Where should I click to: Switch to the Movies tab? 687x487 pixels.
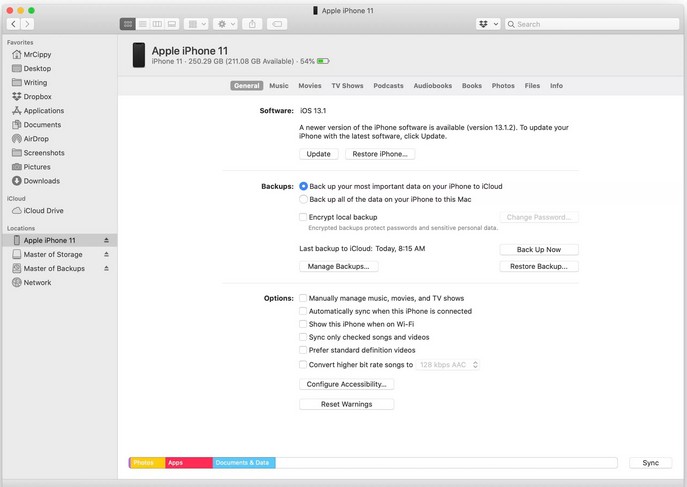pos(310,85)
